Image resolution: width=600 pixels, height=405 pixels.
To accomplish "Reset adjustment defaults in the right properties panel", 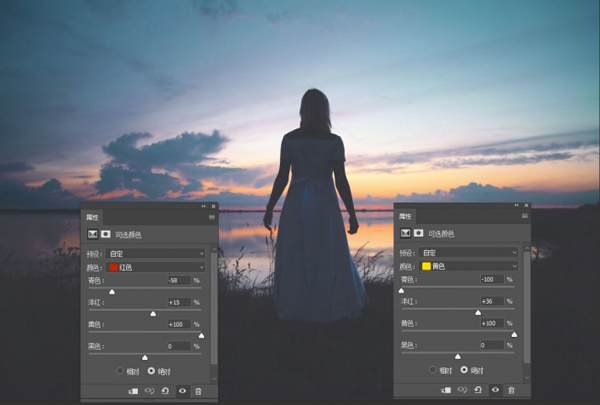I will (x=478, y=390).
